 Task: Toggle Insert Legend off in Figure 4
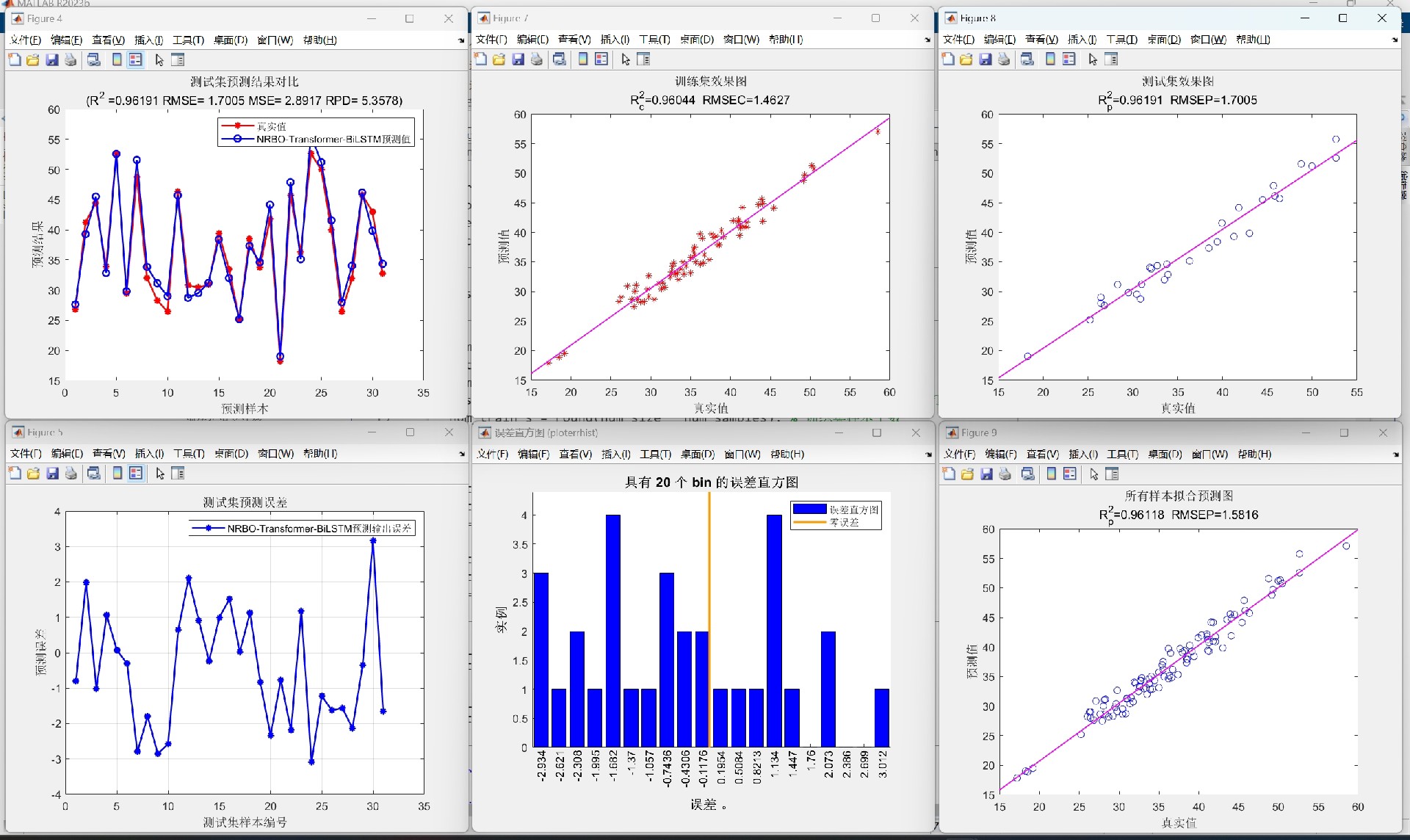click(136, 60)
